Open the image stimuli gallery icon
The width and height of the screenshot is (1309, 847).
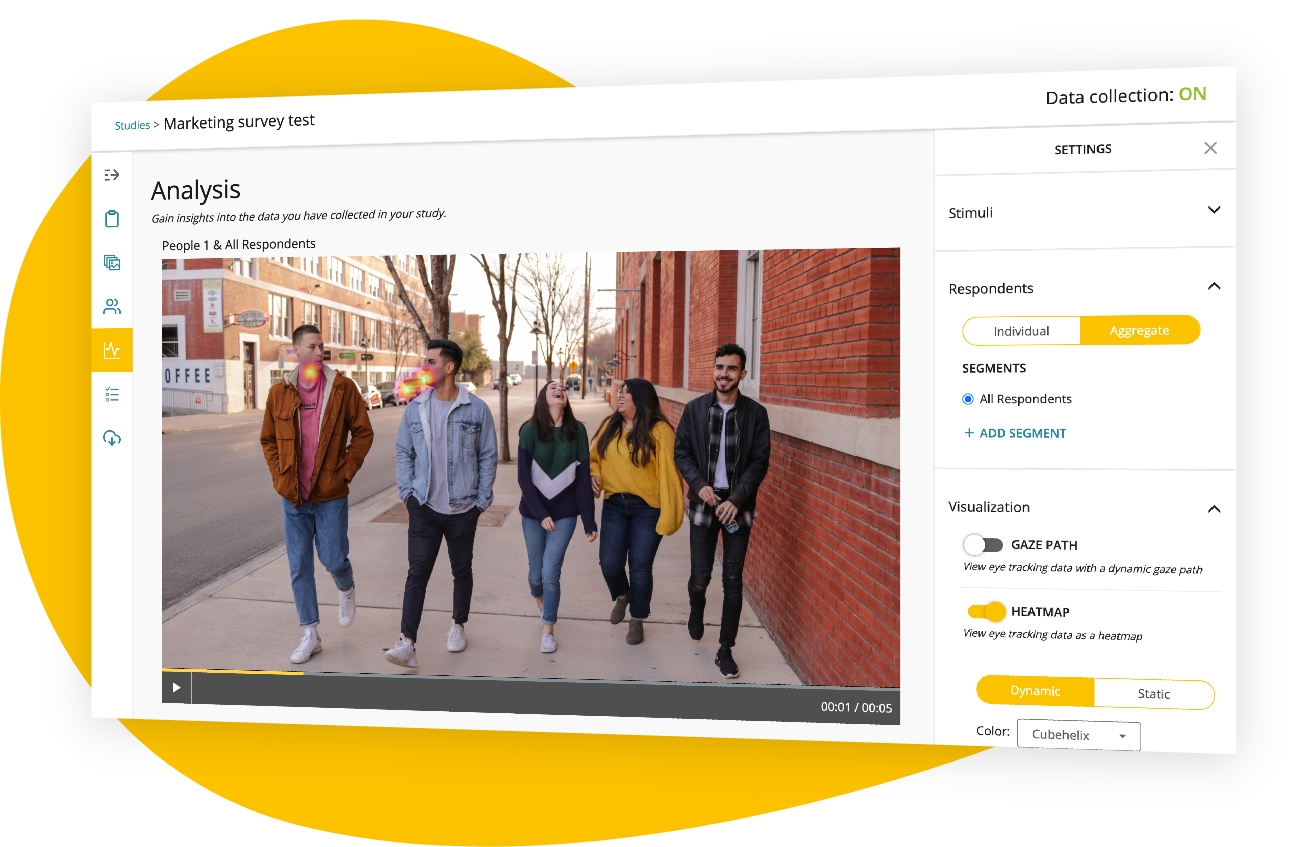click(112, 263)
